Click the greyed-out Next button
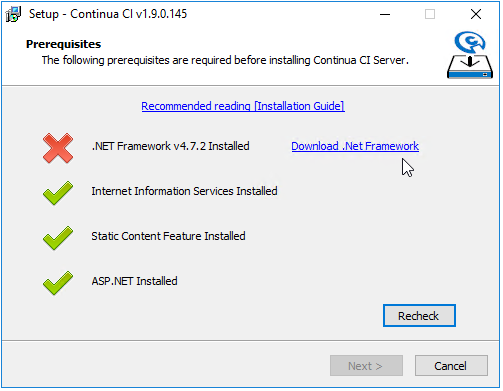Viewport: 503px width, 391px height. point(366,366)
